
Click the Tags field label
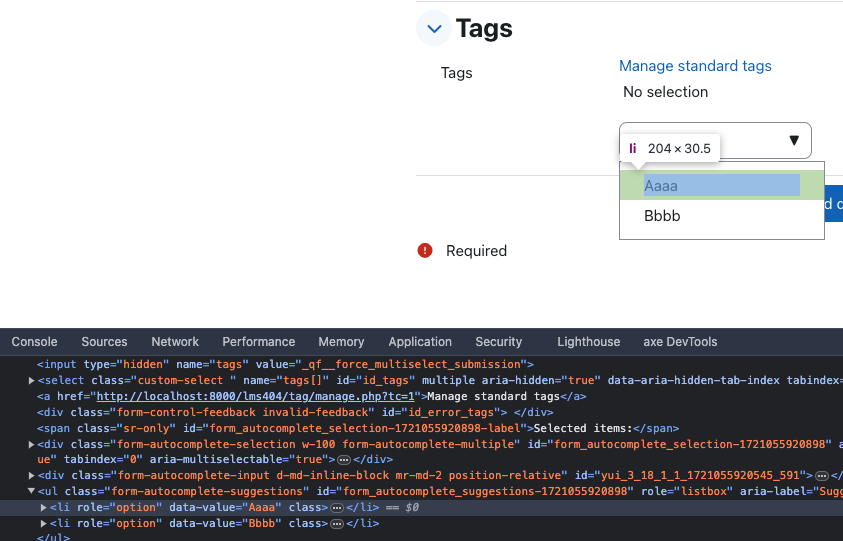pyautogui.click(x=456, y=73)
